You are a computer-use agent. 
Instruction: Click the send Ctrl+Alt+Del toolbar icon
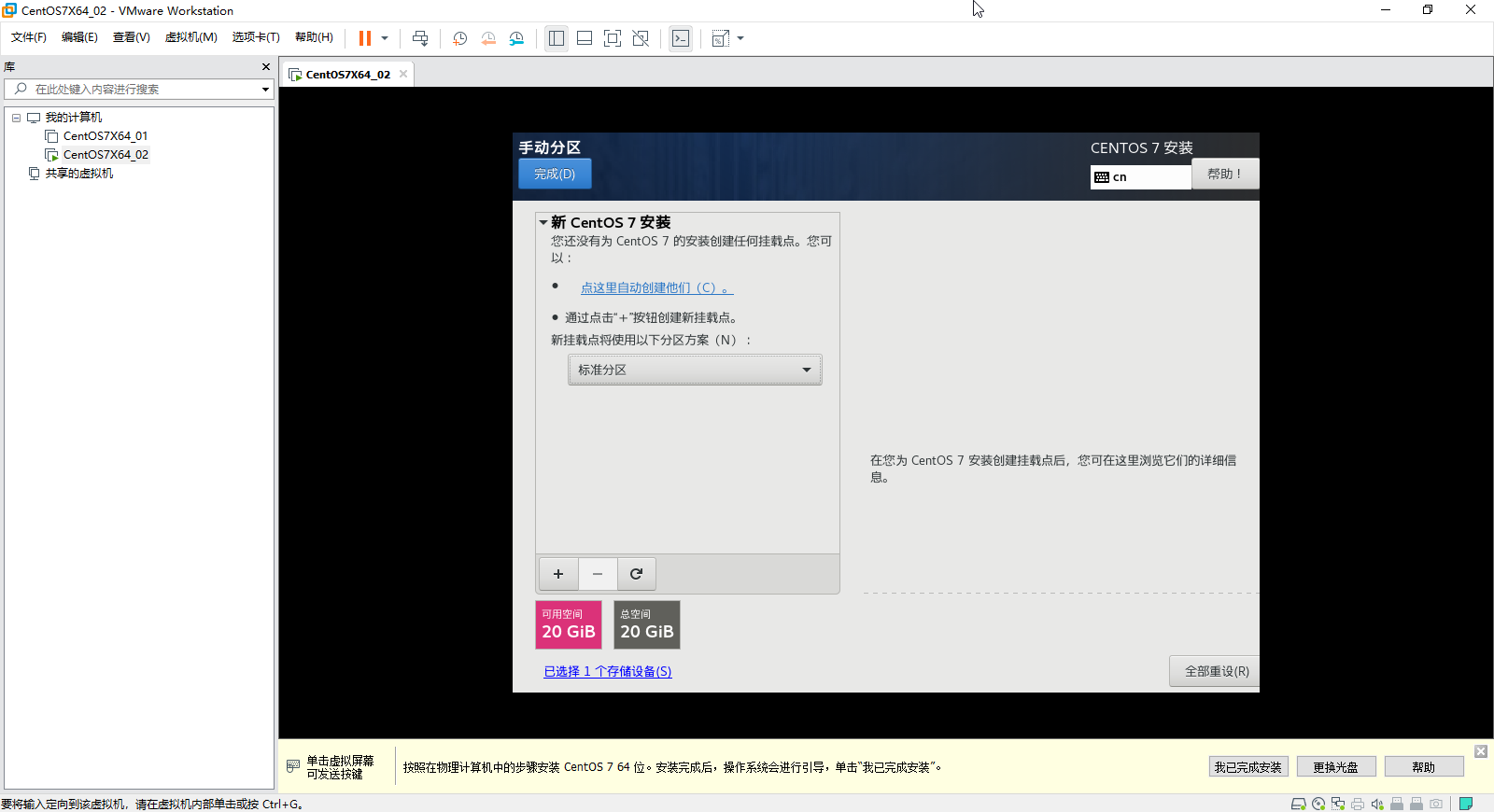(x=420, y=38)
